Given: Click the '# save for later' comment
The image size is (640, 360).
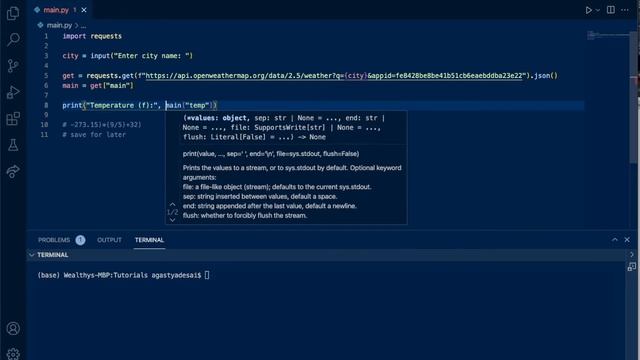Looking at the screenshot, I should [x=94, y=135].
